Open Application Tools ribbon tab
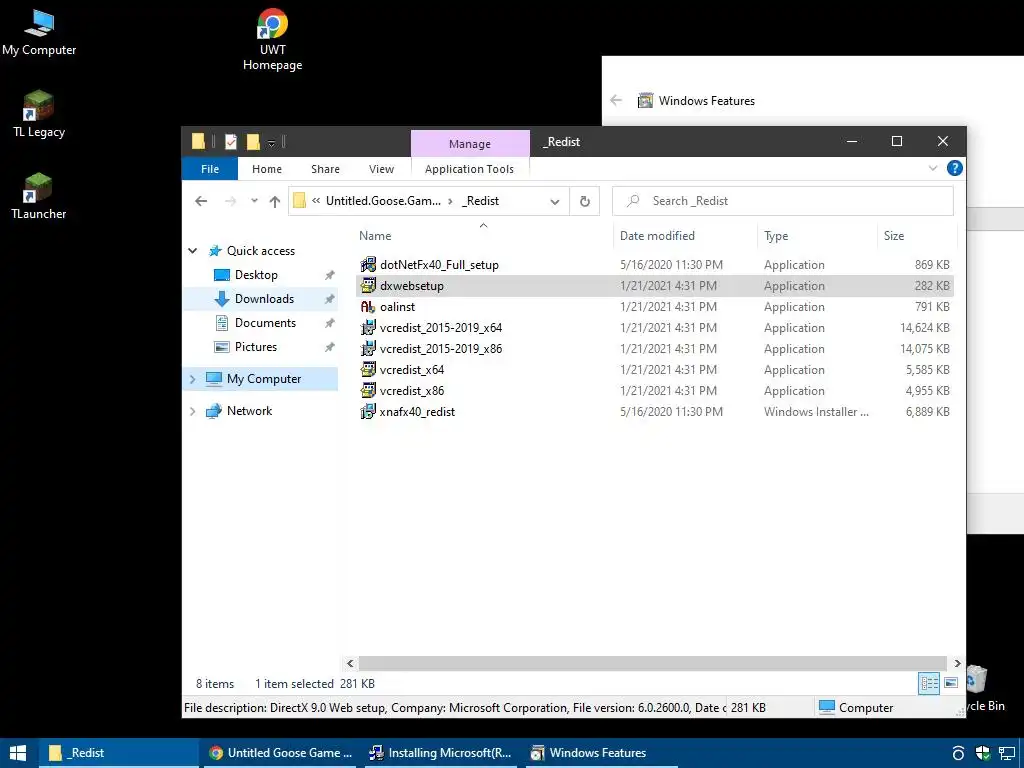Image resolution: width=1024 pixels, height=768 pixels. pyautogui.click(x=470, y=168)
